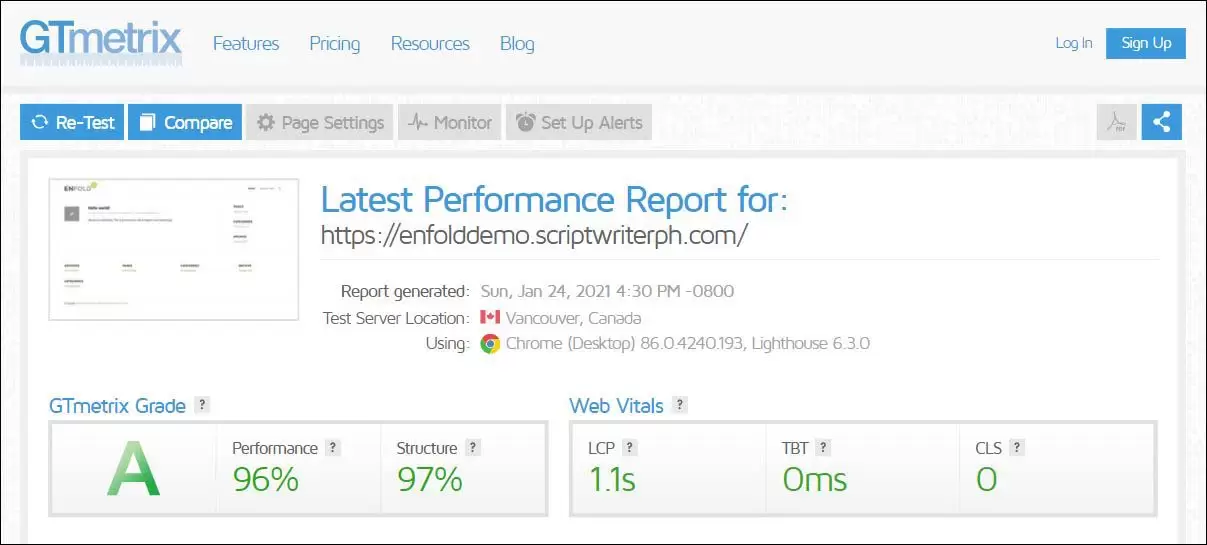Click the GTmetrix logo

[x=101, y=42]
